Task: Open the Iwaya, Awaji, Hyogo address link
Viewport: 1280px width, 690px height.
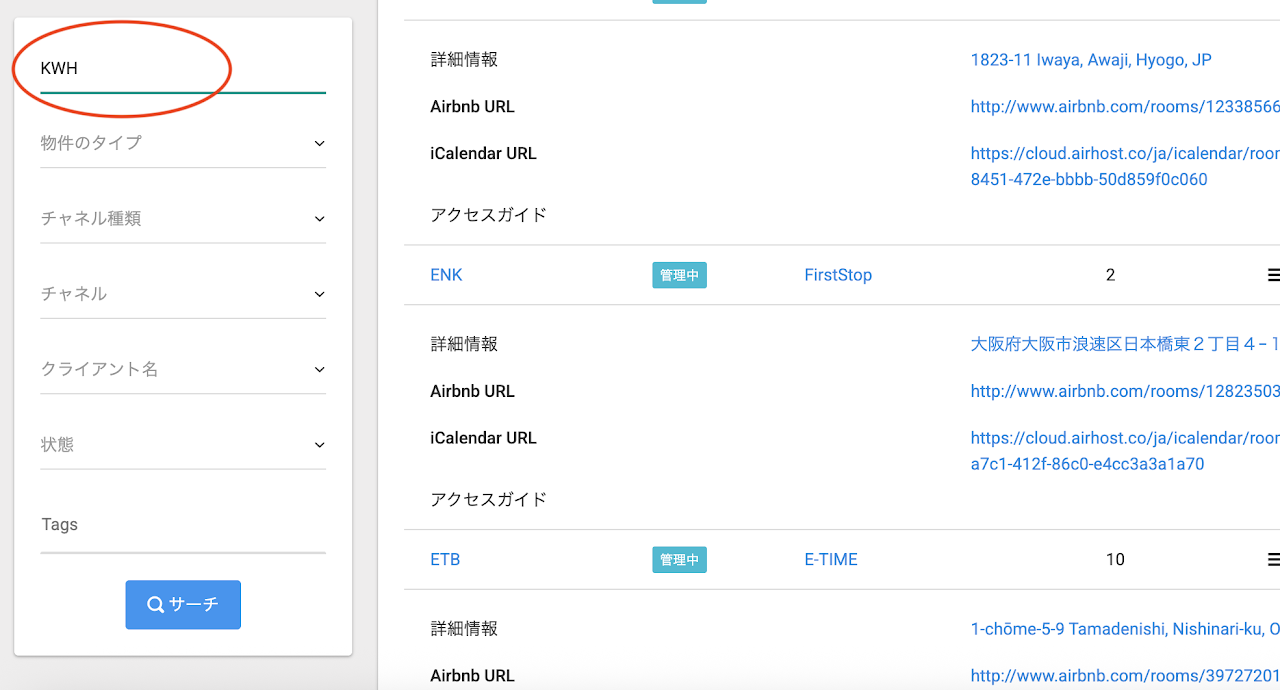Action: tap(1091, 60)
